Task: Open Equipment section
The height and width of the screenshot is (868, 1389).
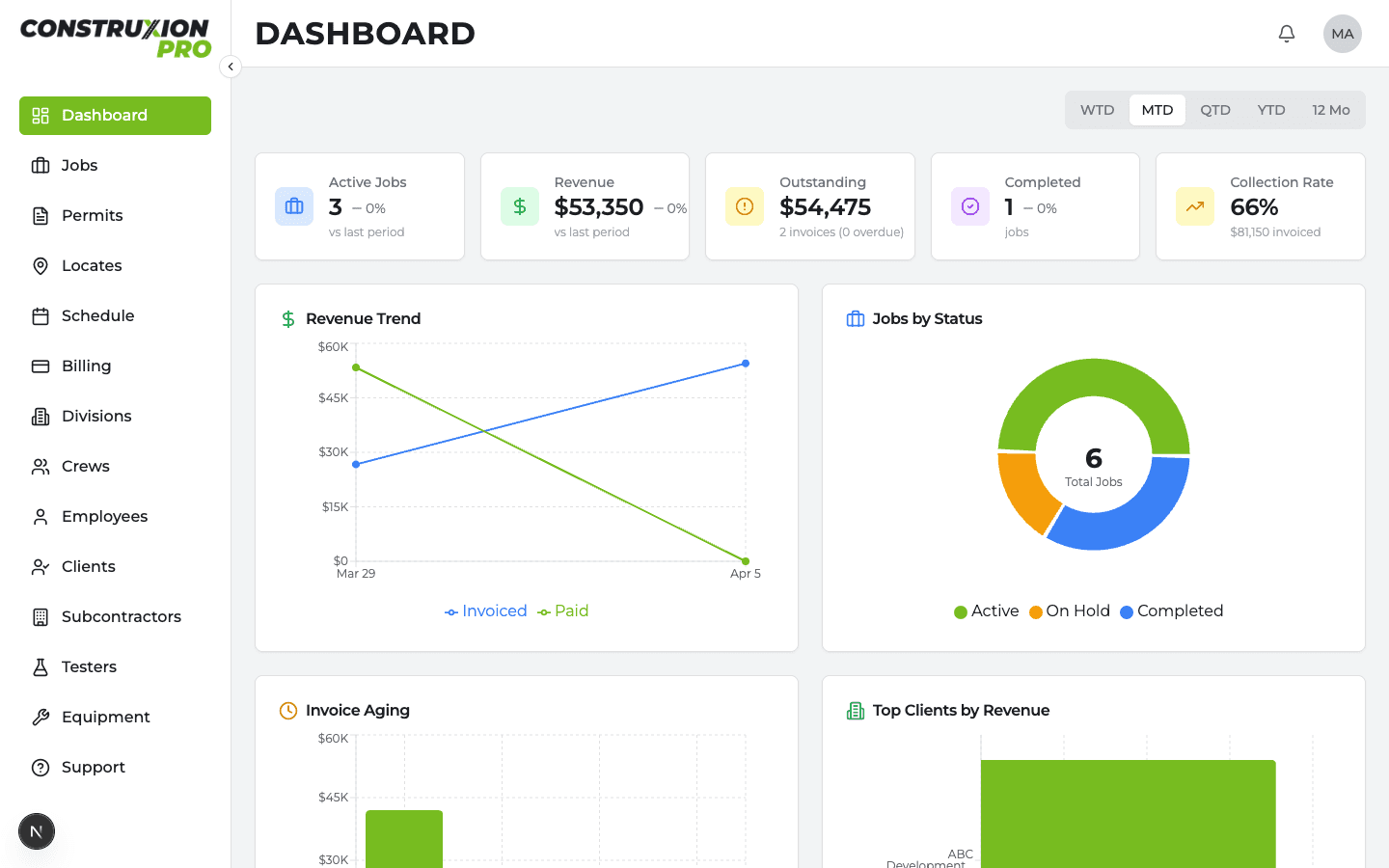Action: pos(115,718)
